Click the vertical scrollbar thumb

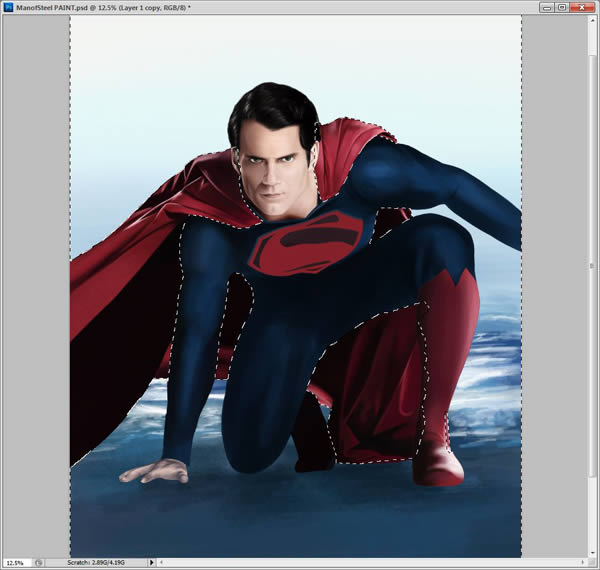pos(592,265)
